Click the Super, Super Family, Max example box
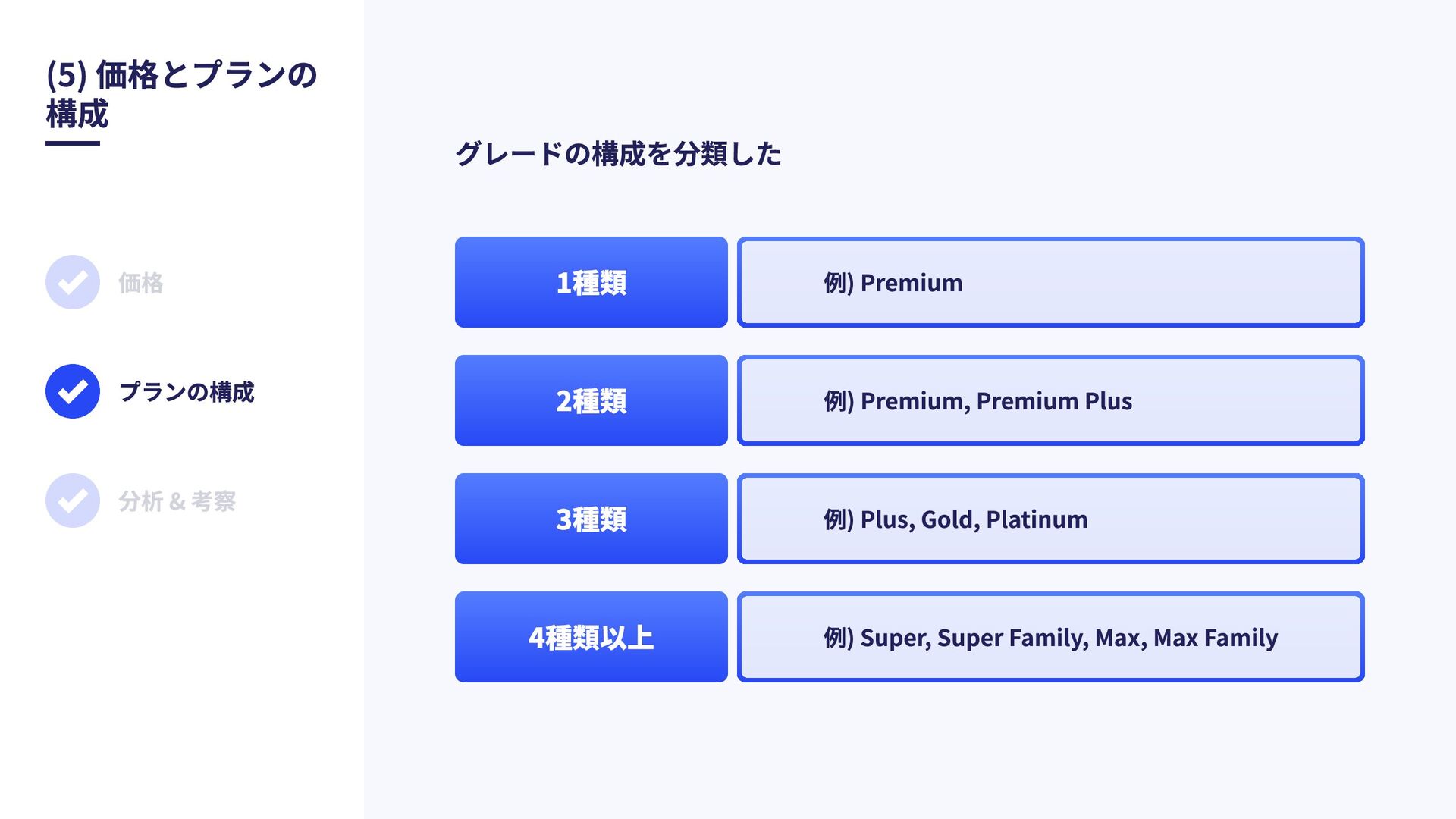1456x819 pixels. click(x=1051, y=637)
